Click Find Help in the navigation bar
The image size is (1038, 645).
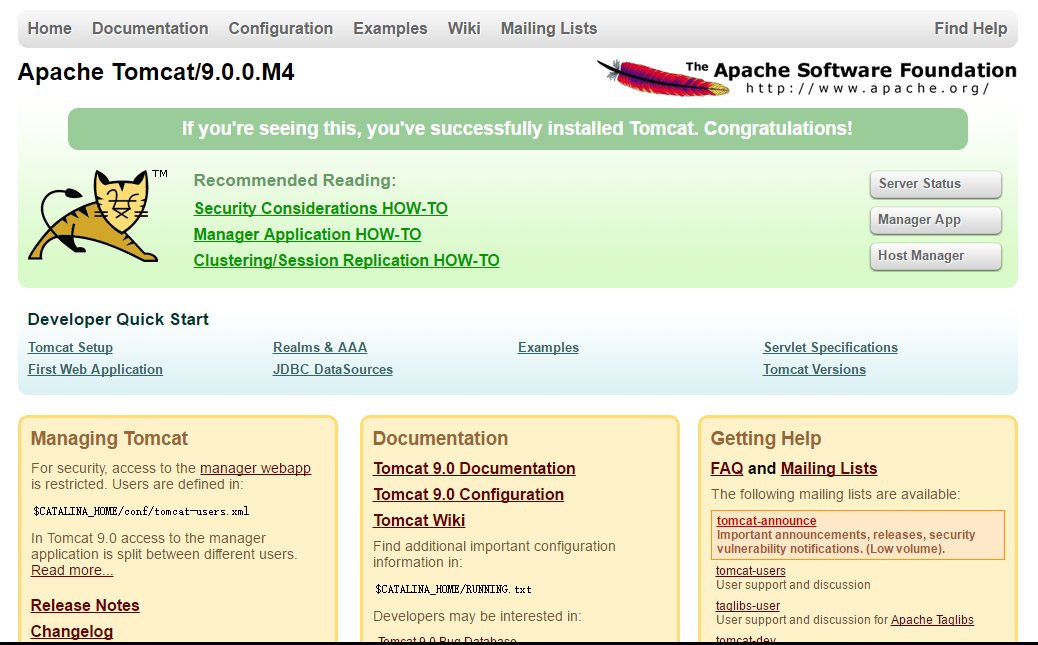pos(970,28)
